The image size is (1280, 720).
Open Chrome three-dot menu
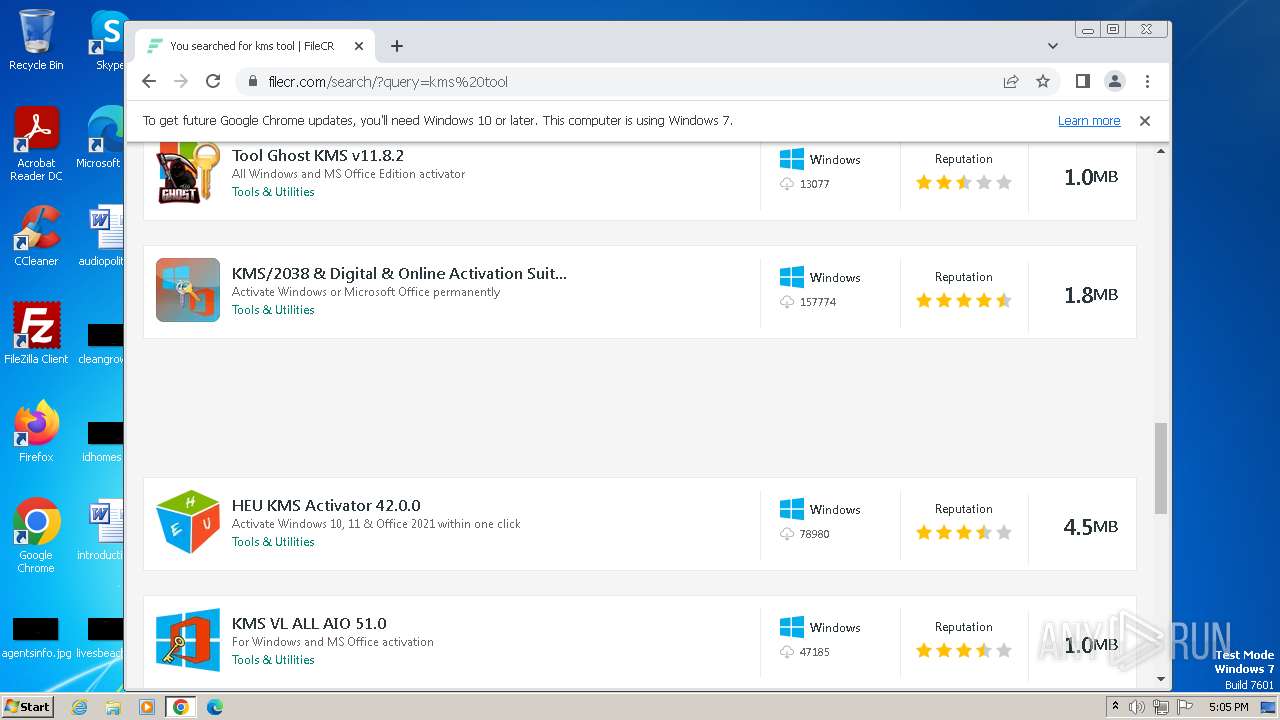[1147, 82]
